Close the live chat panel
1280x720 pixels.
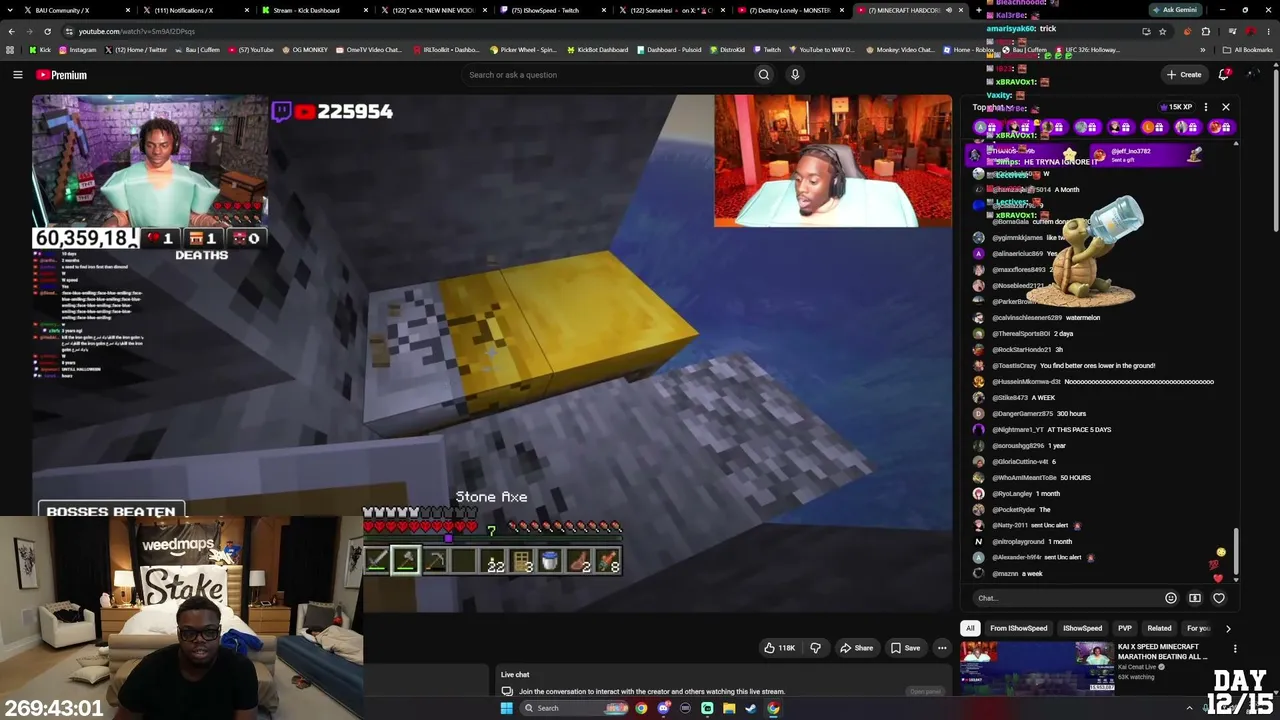coord(1226,107)
